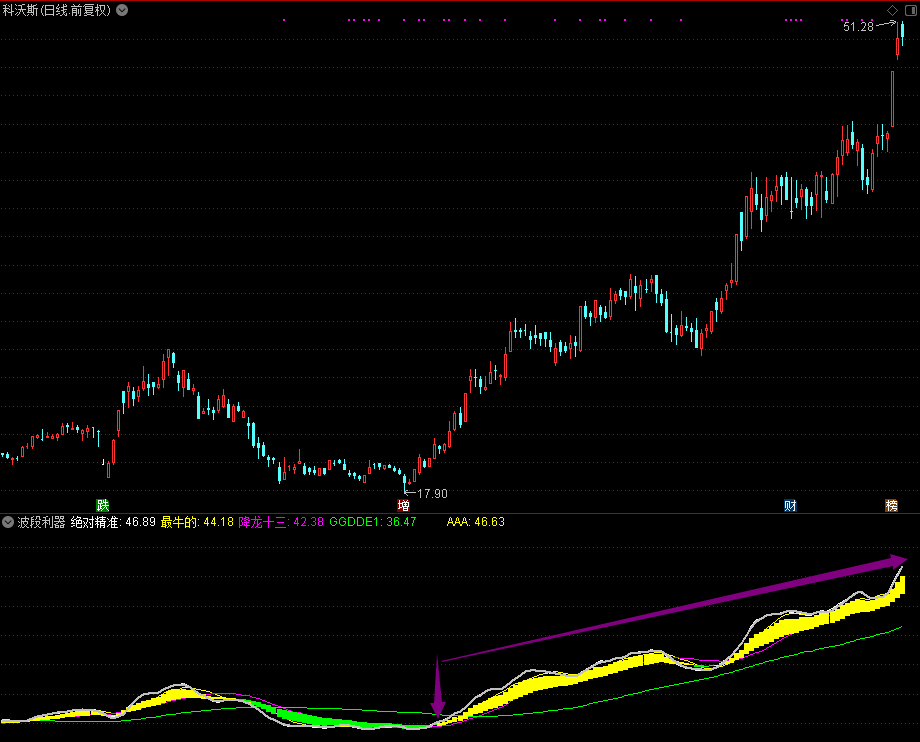Select the 波段利器 indicator name

tap(41, 522)
